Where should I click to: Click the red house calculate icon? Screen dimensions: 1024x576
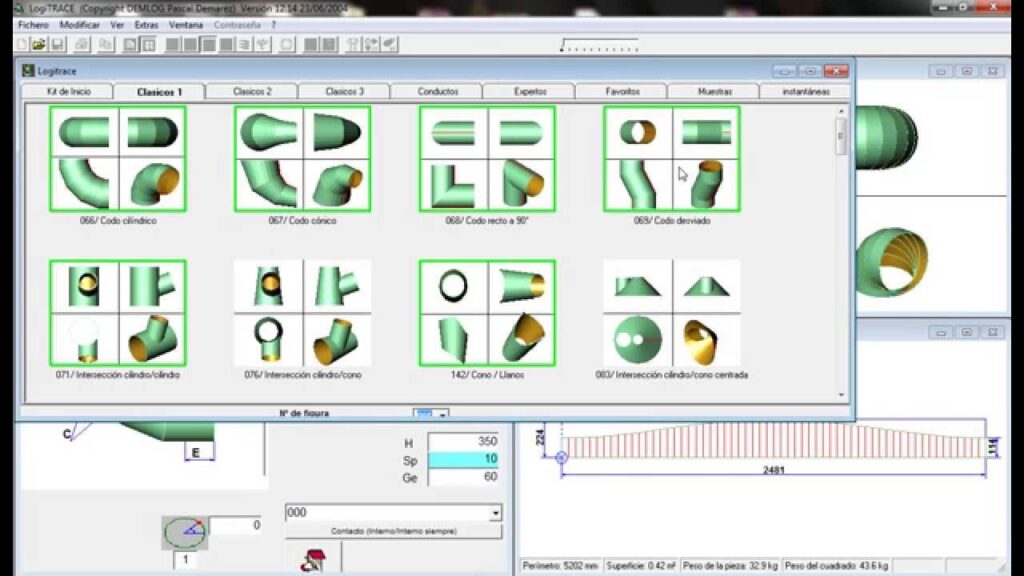pos(313,560)
